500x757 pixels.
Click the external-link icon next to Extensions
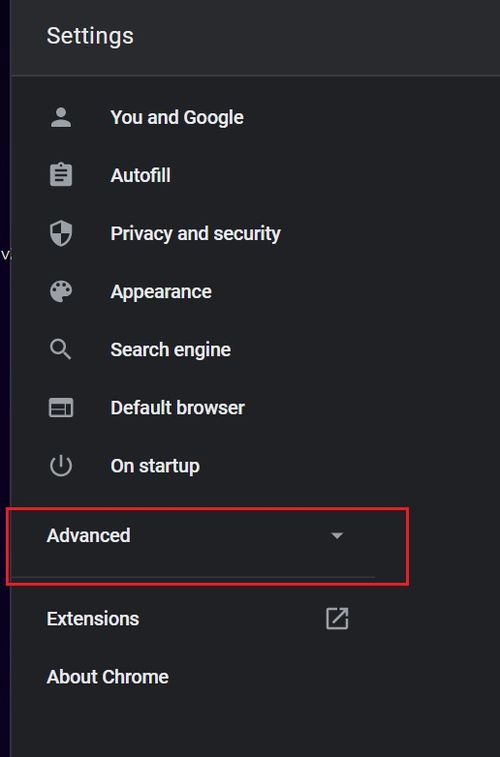(x=337, y=619)
